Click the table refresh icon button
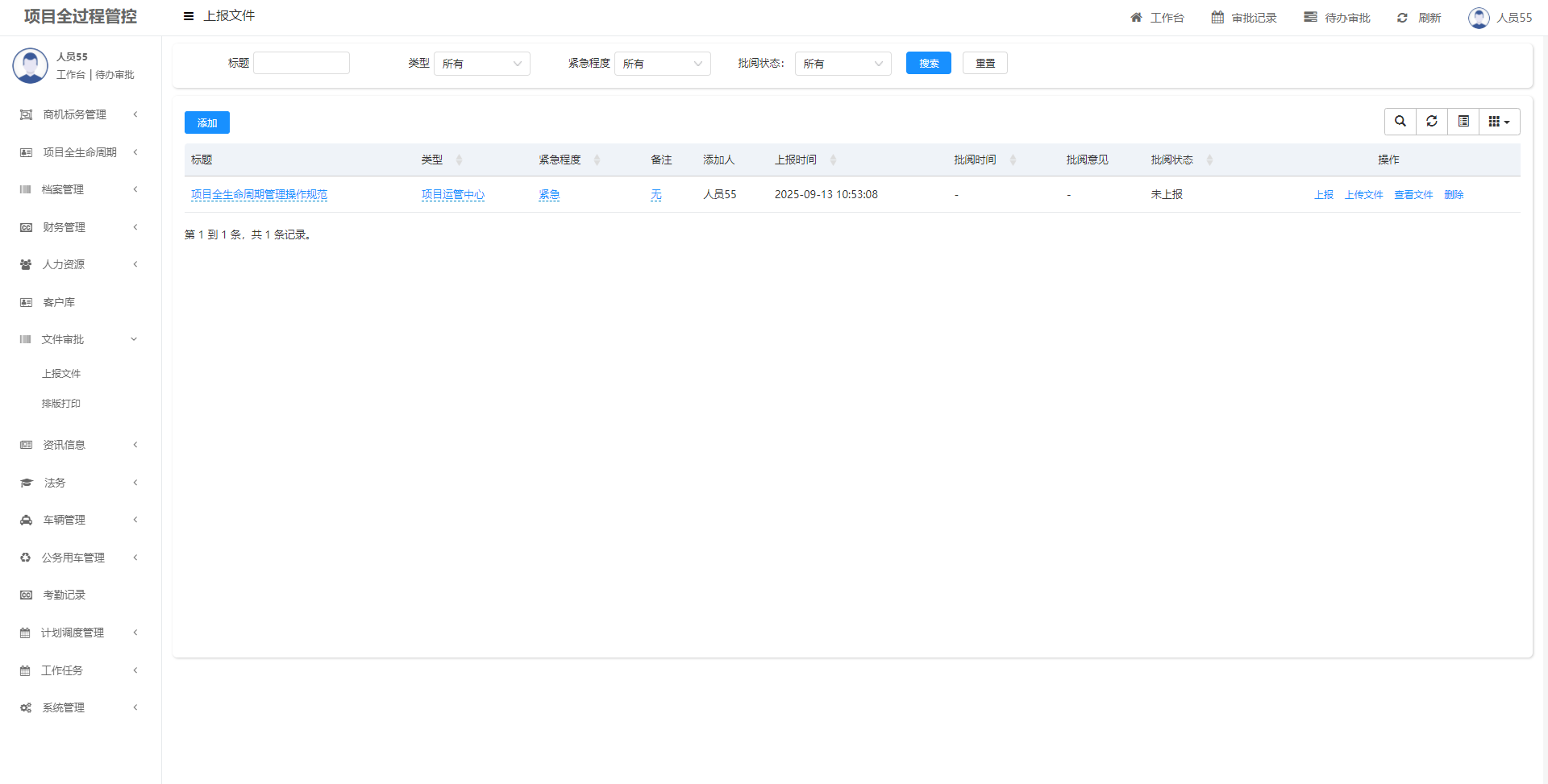Image resolution: width=1548 pixels, height=784 pixels. [1432, 122]
